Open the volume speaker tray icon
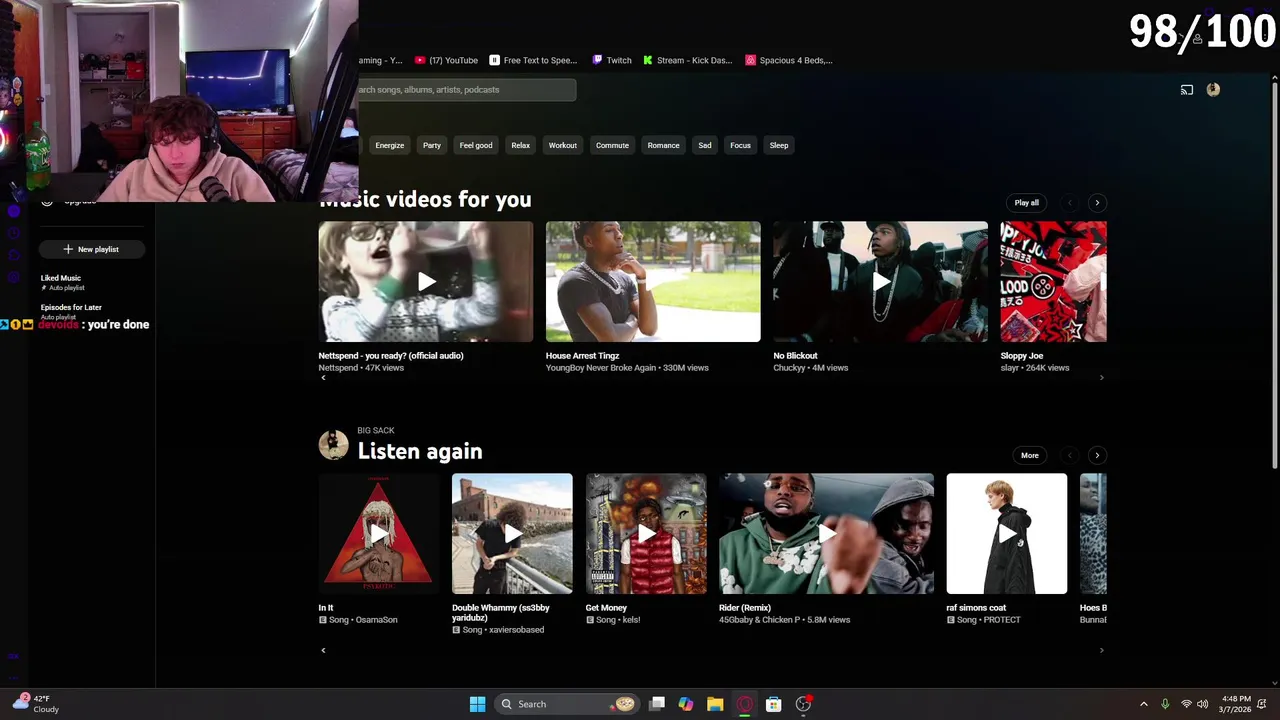 pos(1202,704)
